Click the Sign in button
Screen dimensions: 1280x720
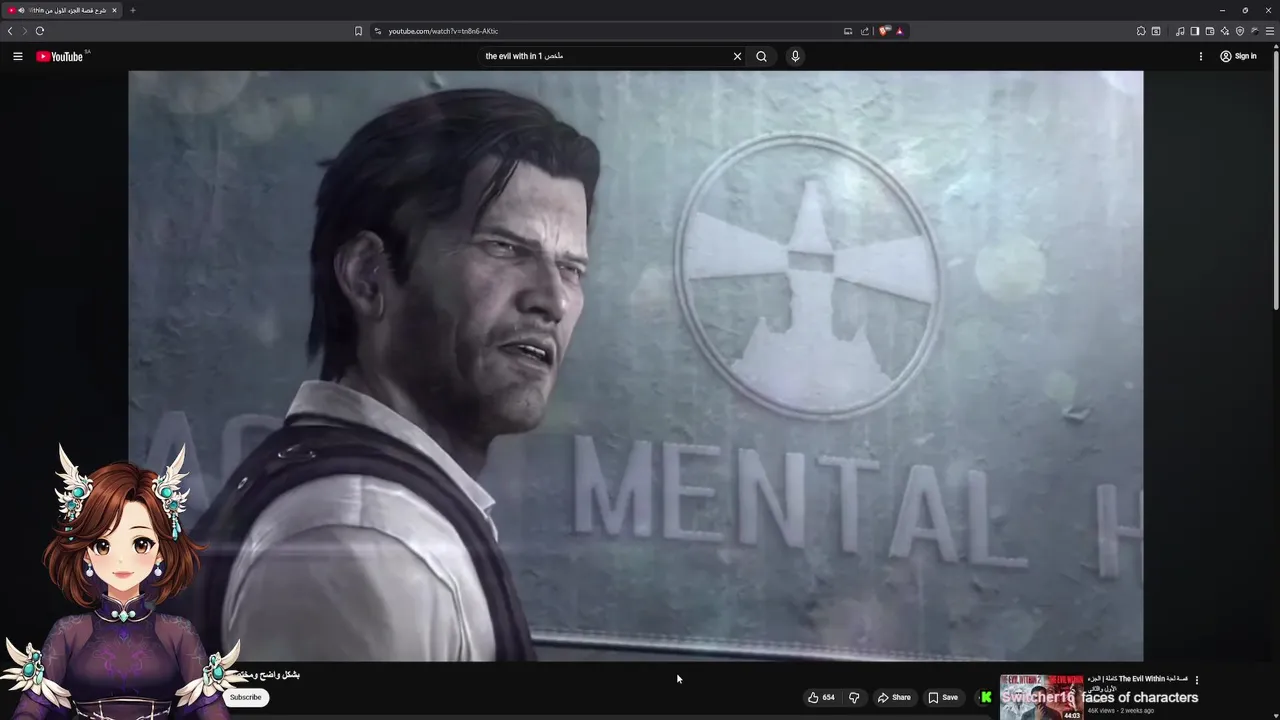point(1238,56)
